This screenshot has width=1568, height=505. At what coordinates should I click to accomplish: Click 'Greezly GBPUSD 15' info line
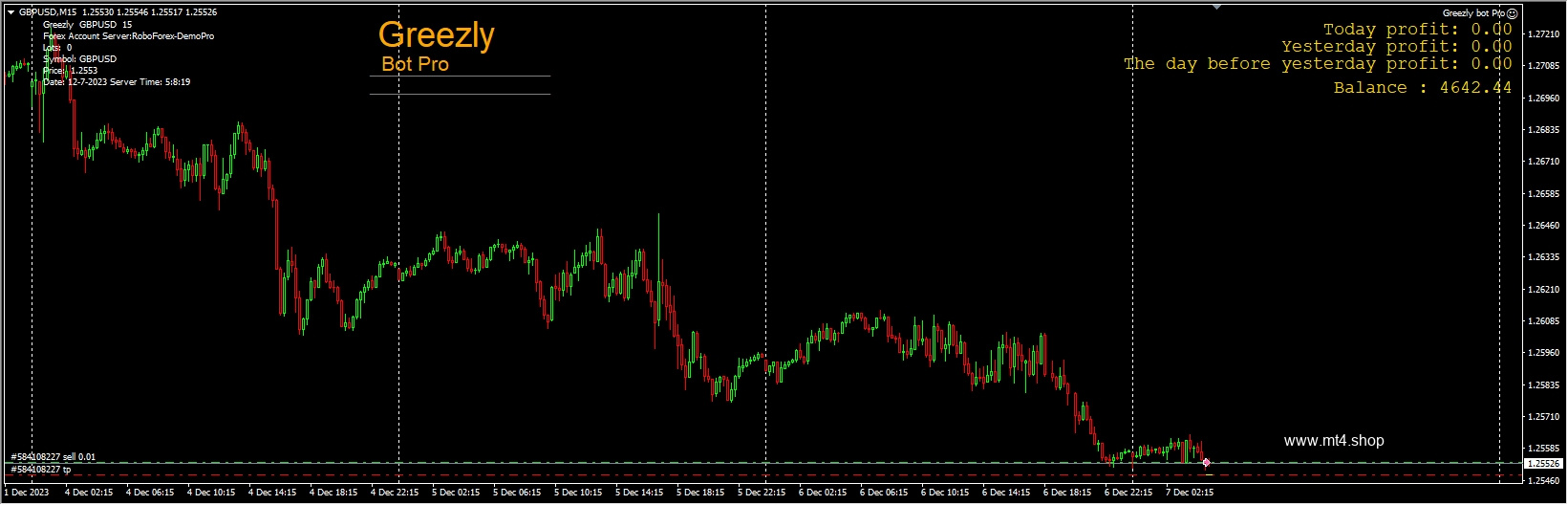click(x=88, y=25)
